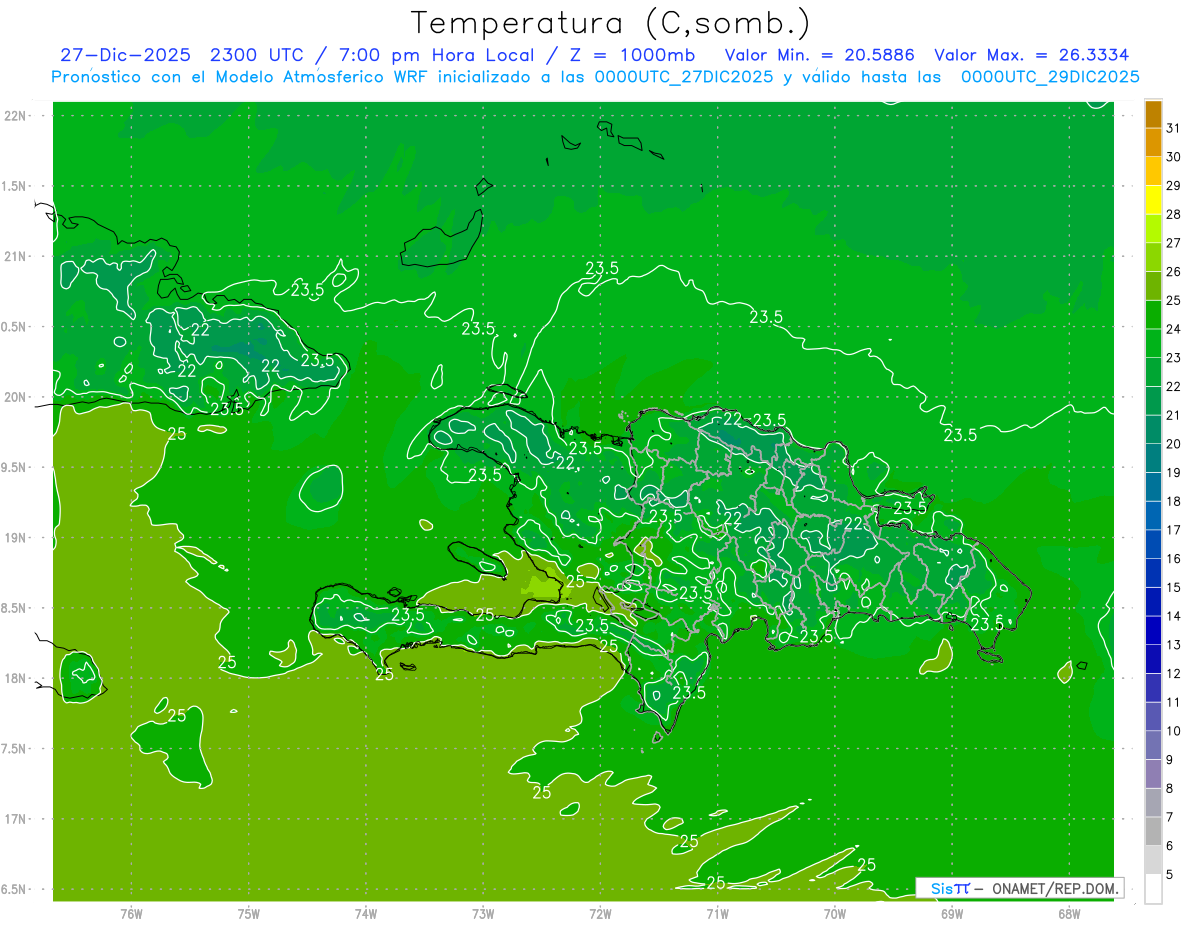Click the latitude axis label '20N'
This screenshot has height=927, width=1200.
click(16, 397)
